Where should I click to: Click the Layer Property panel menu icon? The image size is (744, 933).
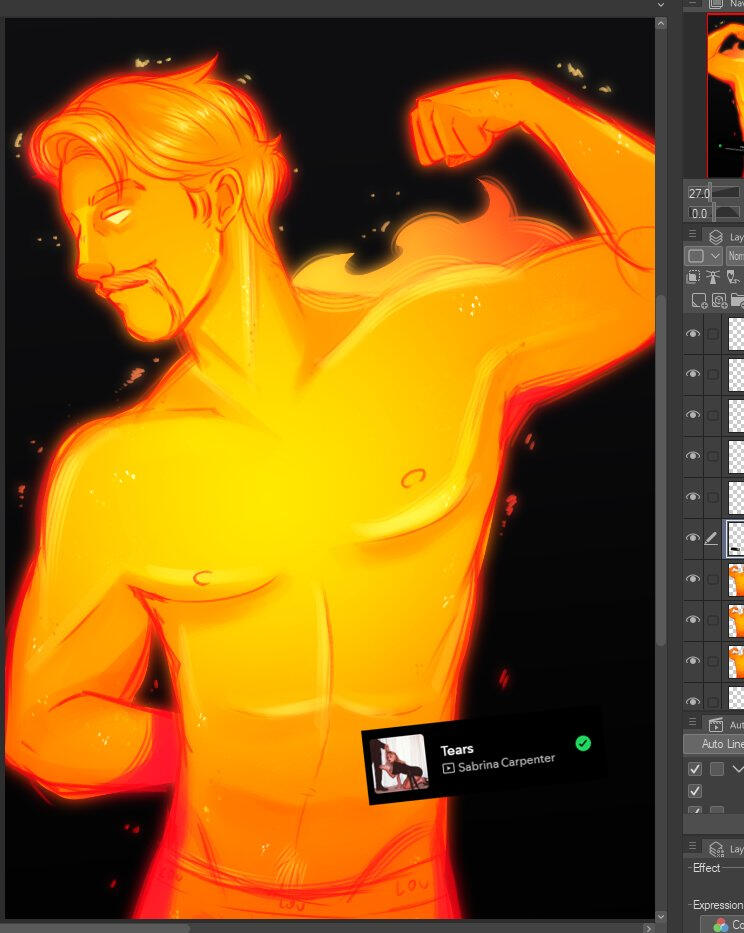[692, 847]
